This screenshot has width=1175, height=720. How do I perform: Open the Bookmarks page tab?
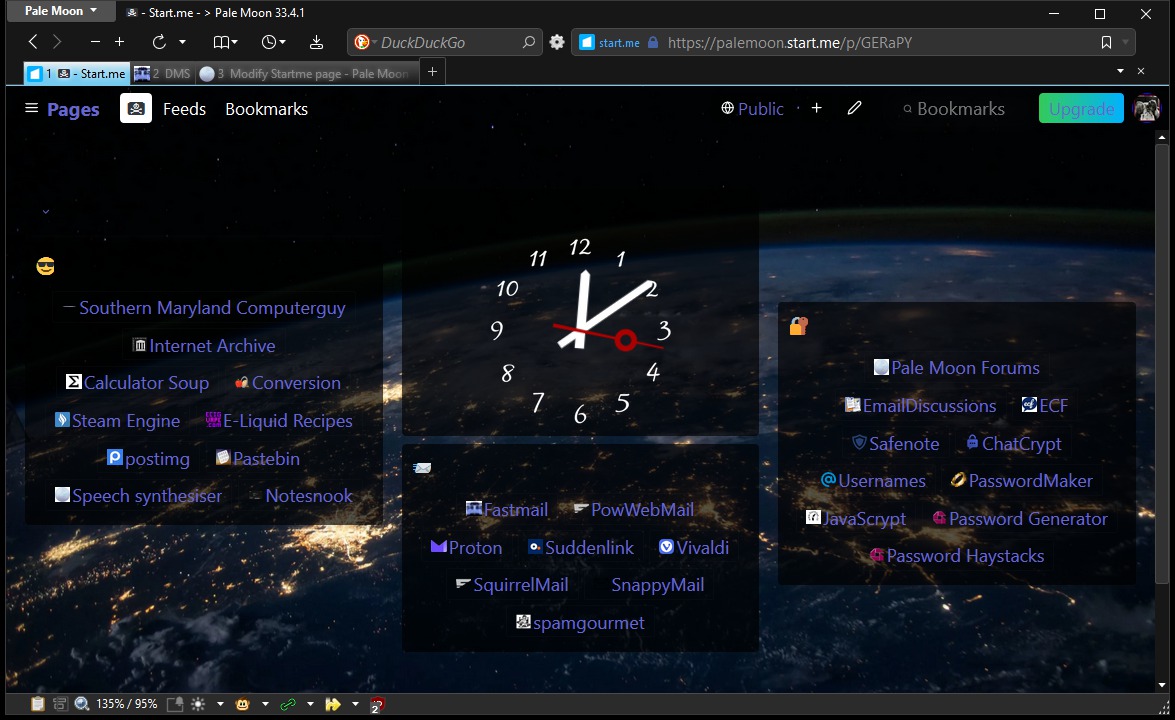[267, 109]
